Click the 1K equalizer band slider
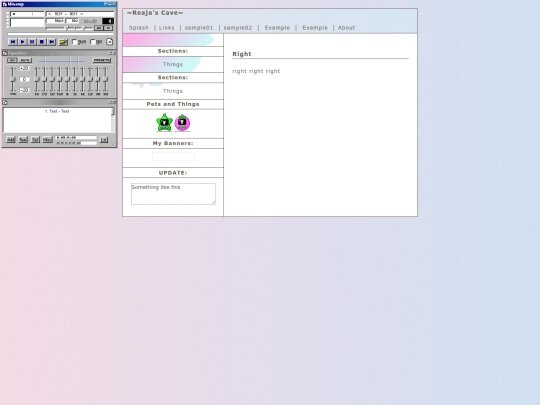 pos(67,80)
